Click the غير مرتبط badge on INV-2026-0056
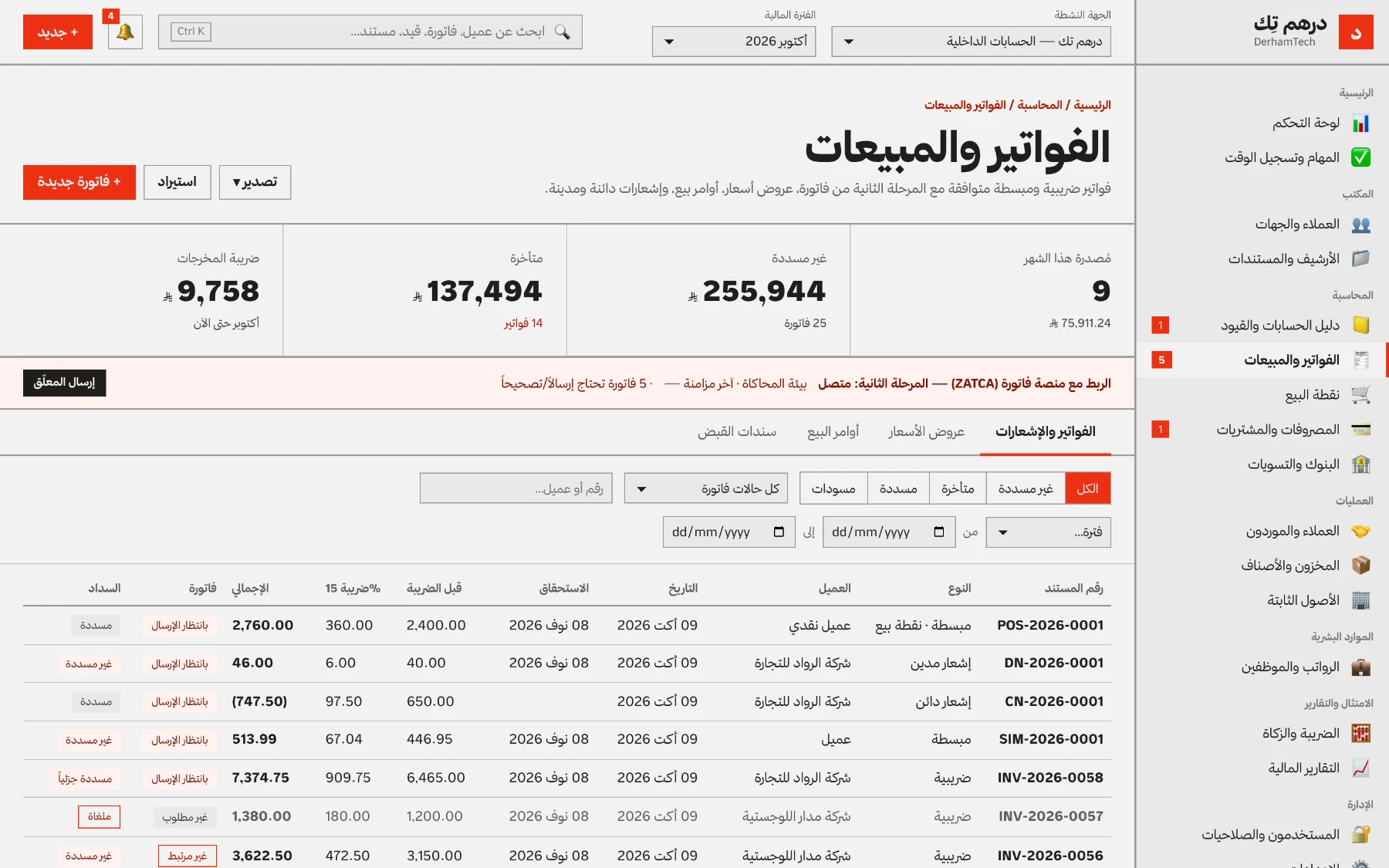 coord(188,856)
